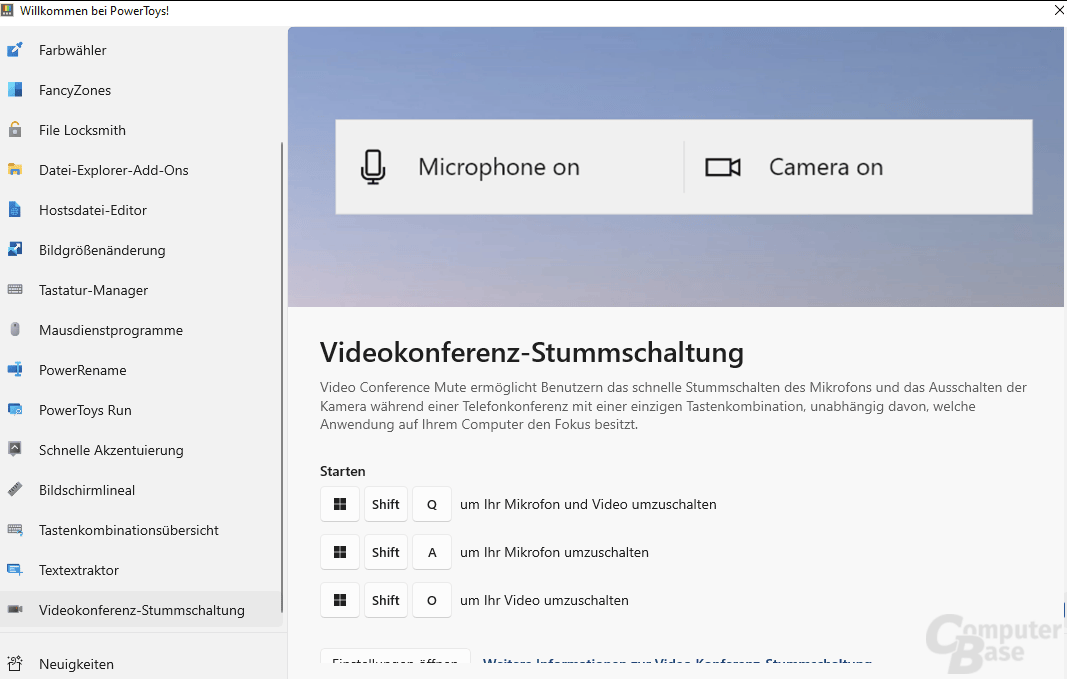Click the Tastatur-Manager keyboard icon

[x=15, y=290]
